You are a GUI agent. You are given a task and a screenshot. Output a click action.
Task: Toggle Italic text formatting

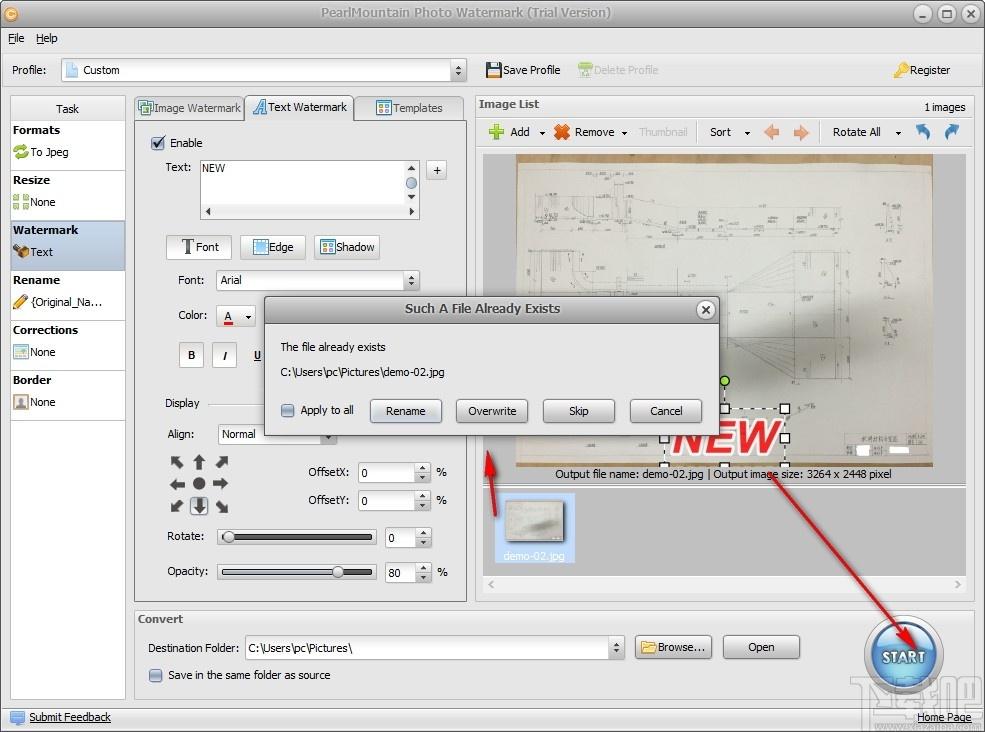click(224, 355)
